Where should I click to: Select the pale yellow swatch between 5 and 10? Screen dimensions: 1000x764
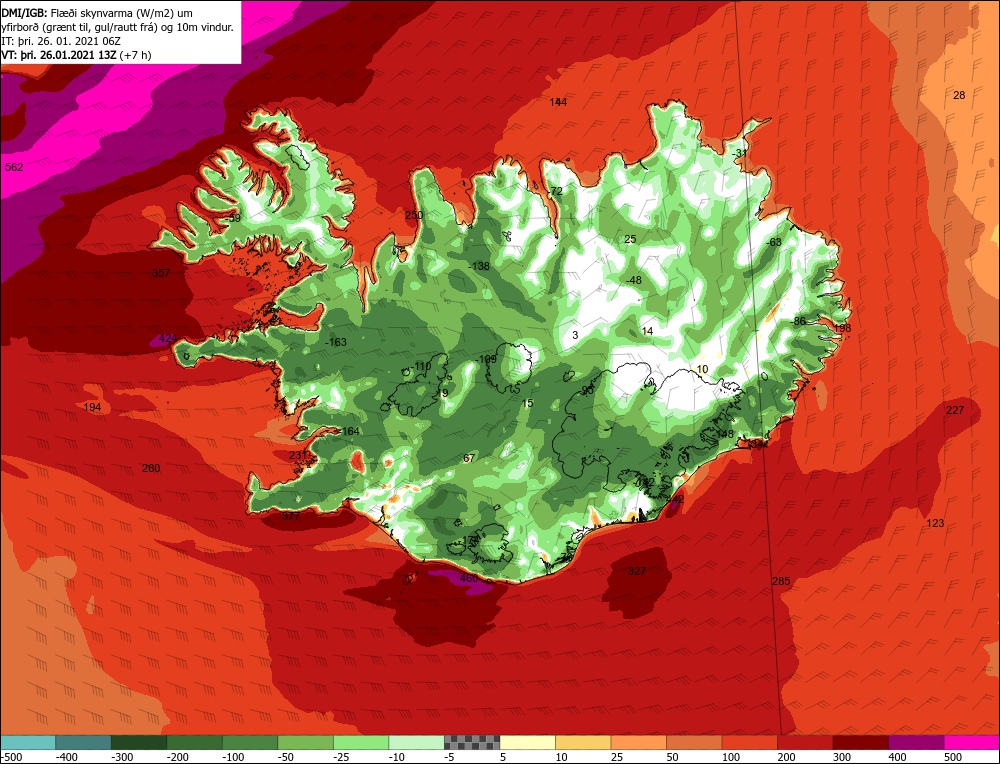pos(527,742)
